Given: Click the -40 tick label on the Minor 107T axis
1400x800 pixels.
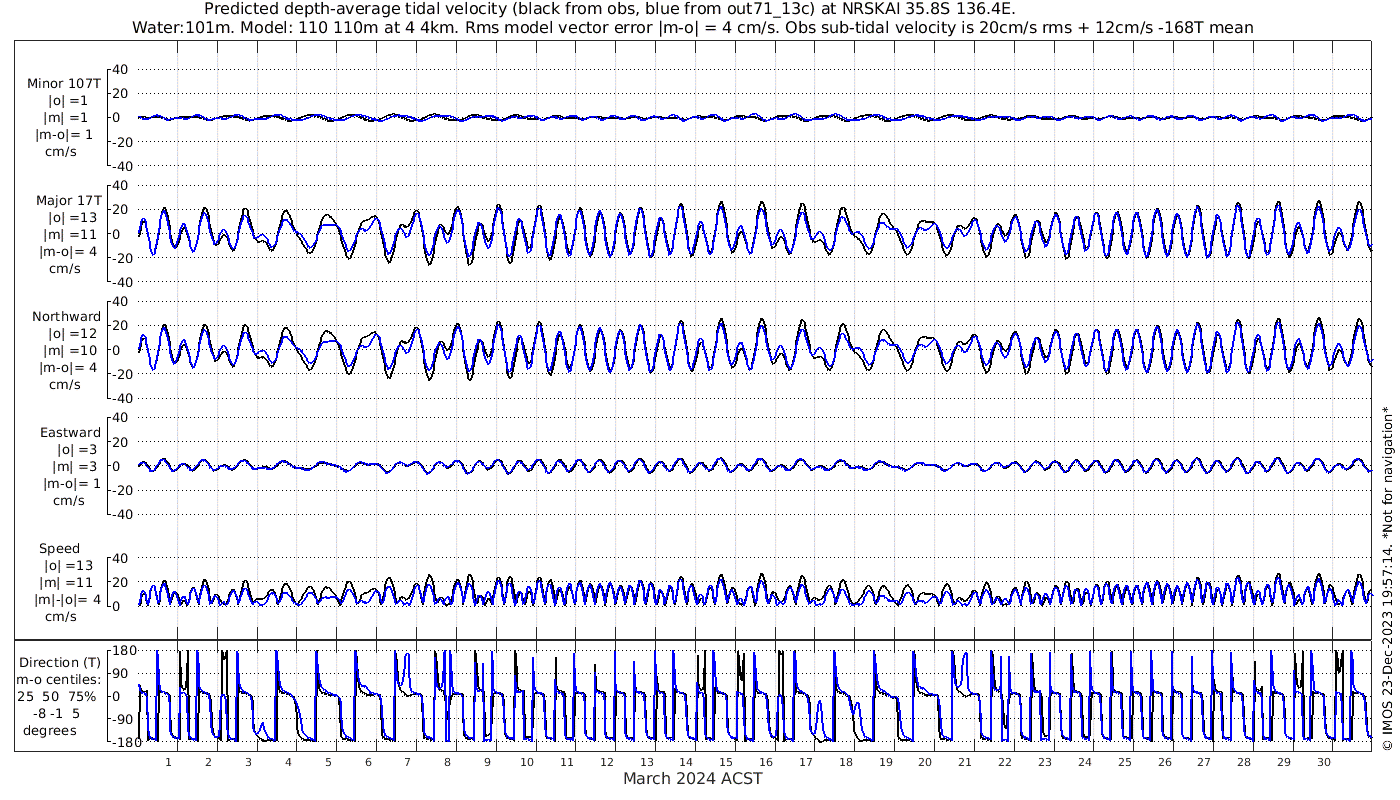Looking at the screenshot, I should pyautogui.click(x=119, y=166).
